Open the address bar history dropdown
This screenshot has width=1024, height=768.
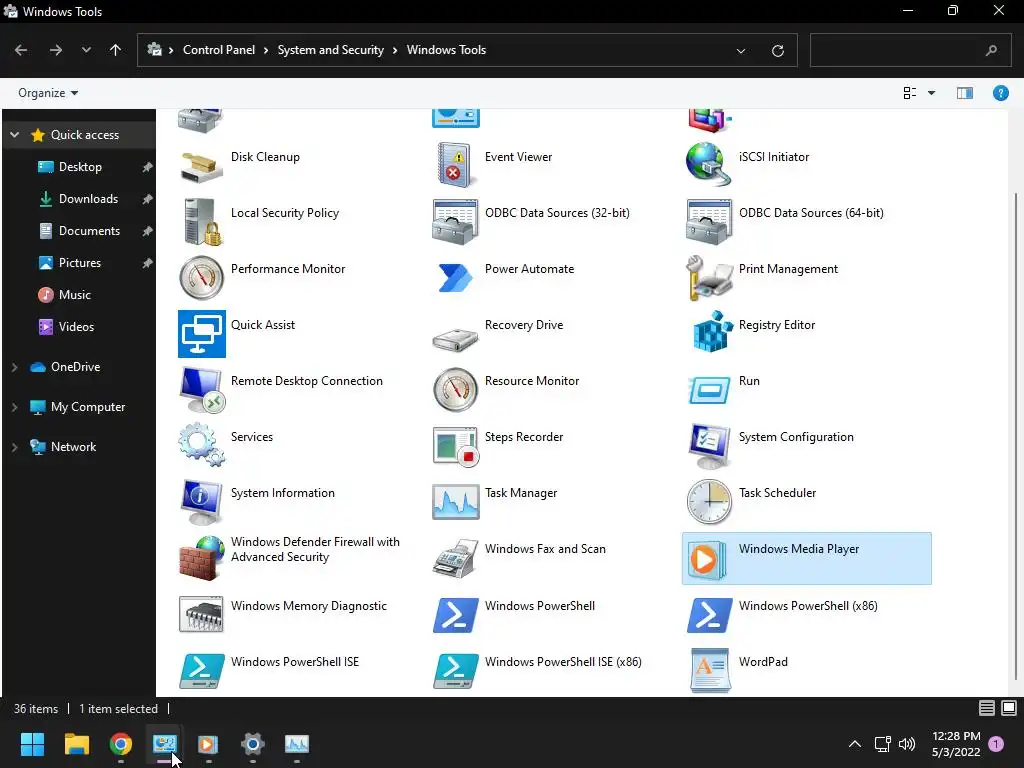pyautogui.click(x=741, y=50)
